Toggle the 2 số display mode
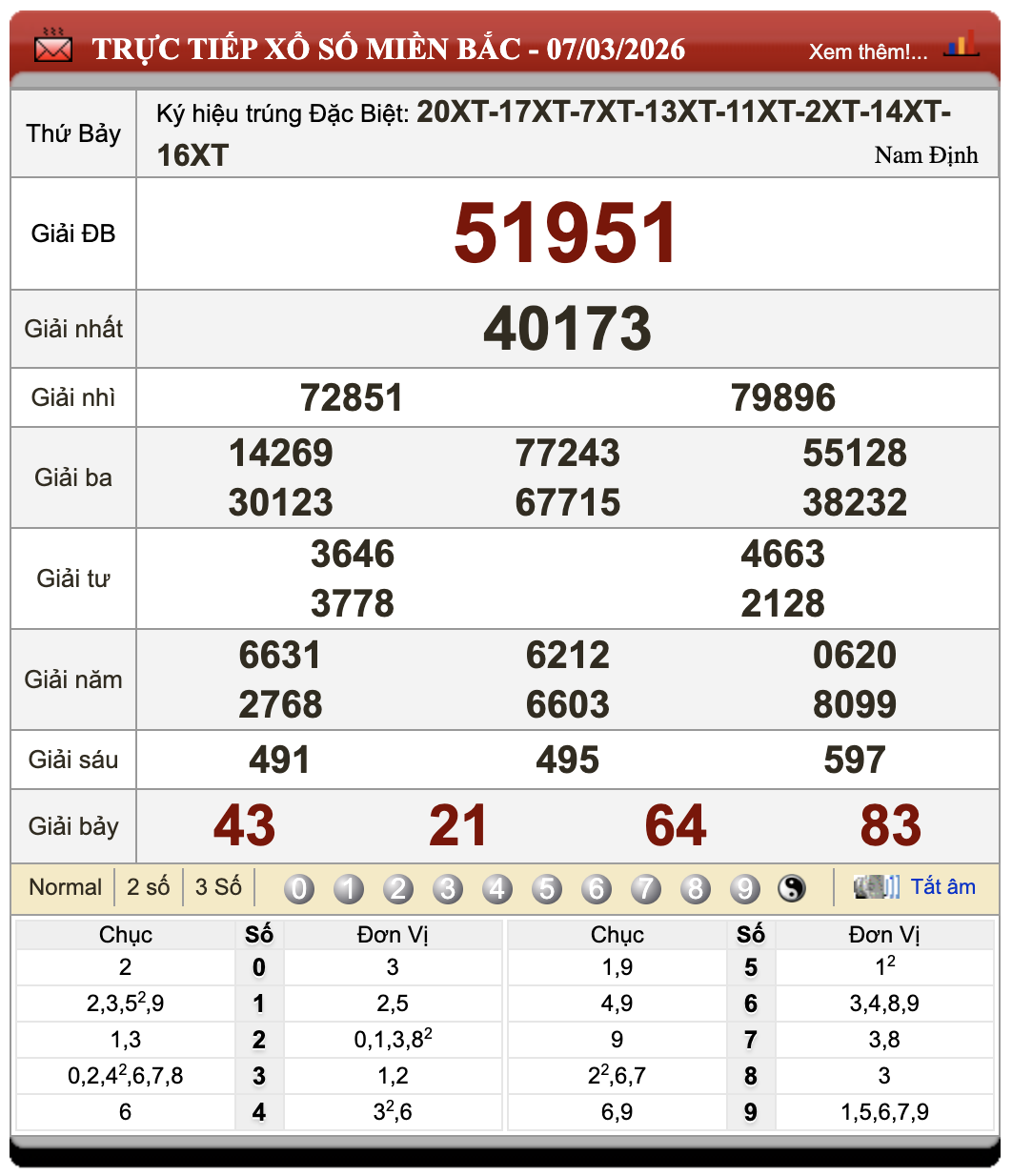The image size is (1012, 1176). pyautogui.click(x=148, y=886)
